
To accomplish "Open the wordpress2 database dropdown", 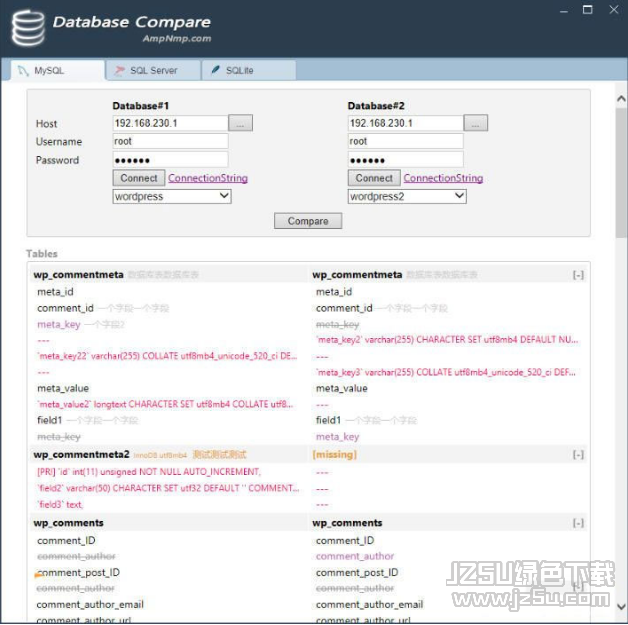I will [407, 197].
